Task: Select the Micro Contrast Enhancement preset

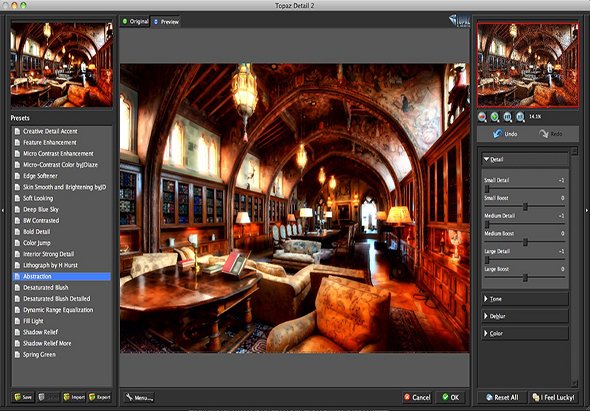Action: (62, 154)
